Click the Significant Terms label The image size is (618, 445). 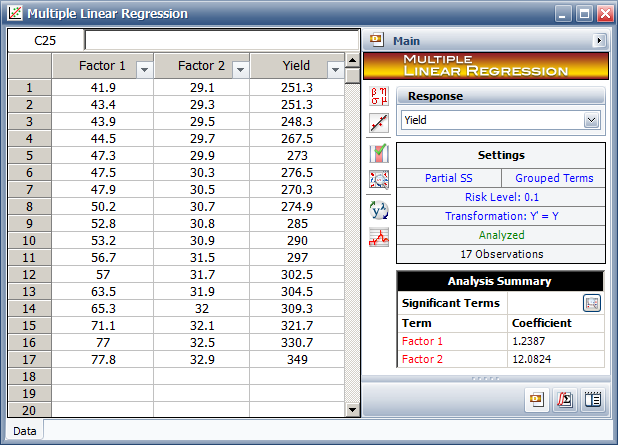point(451,303)
